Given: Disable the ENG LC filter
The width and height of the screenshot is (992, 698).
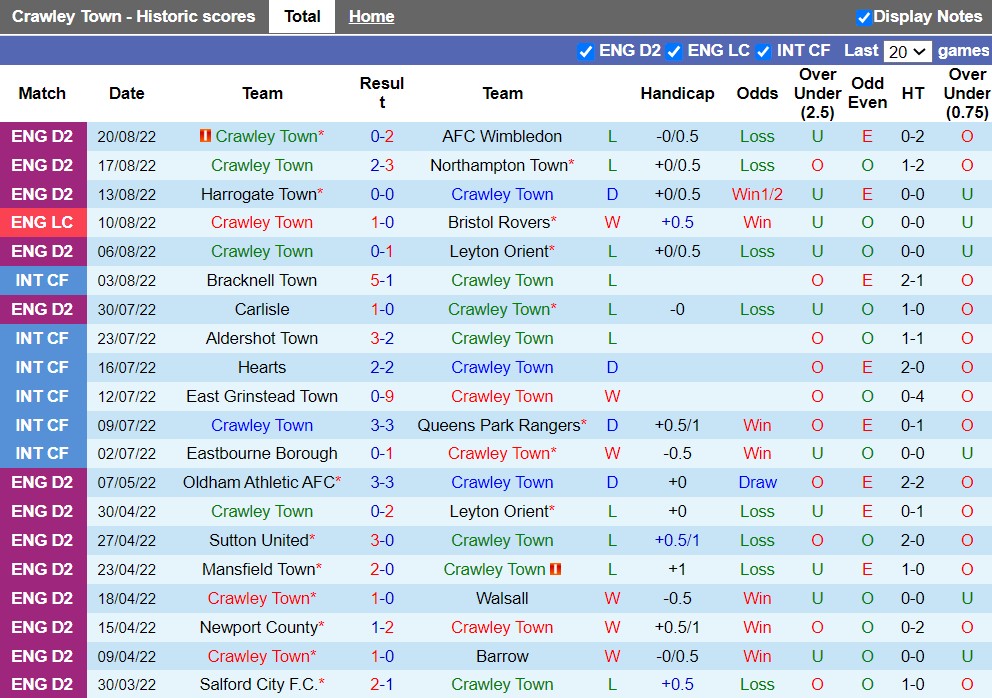Looking at the screenshot, I should click(675, 50).
